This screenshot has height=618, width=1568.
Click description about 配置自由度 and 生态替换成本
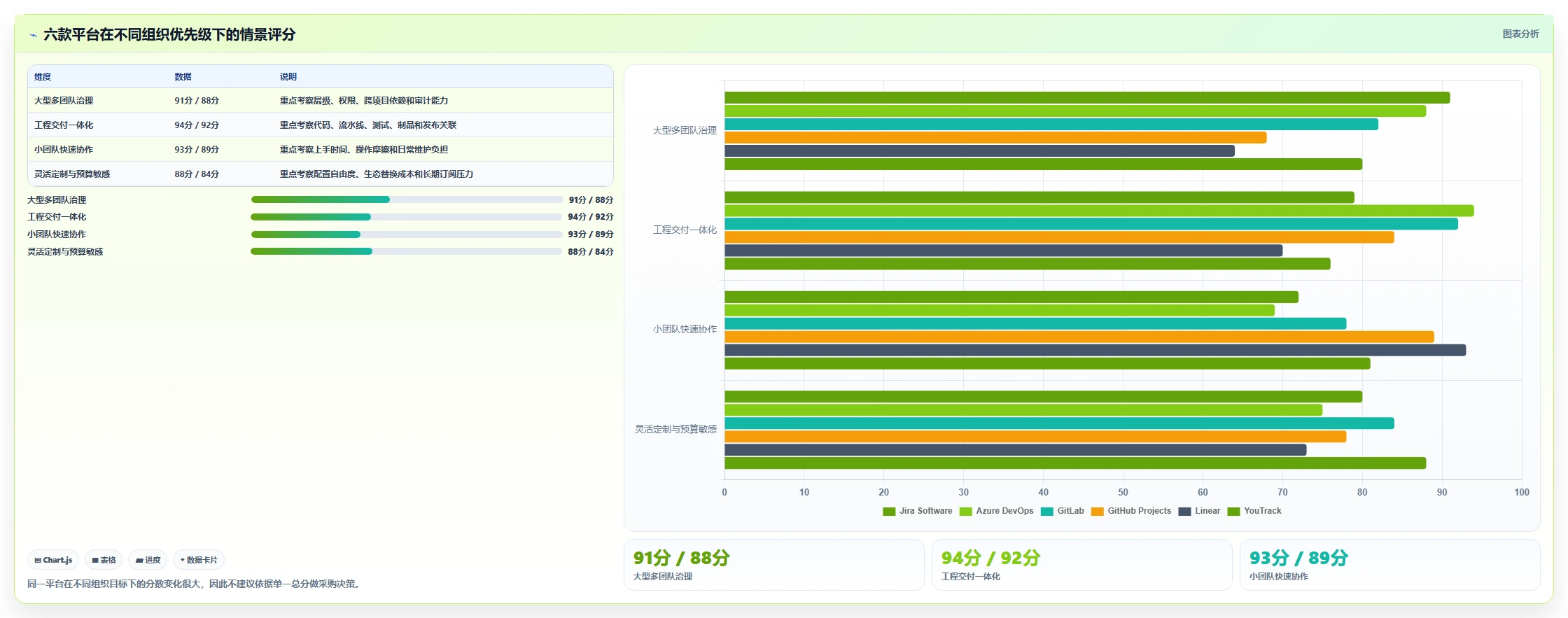click(377, 174)
